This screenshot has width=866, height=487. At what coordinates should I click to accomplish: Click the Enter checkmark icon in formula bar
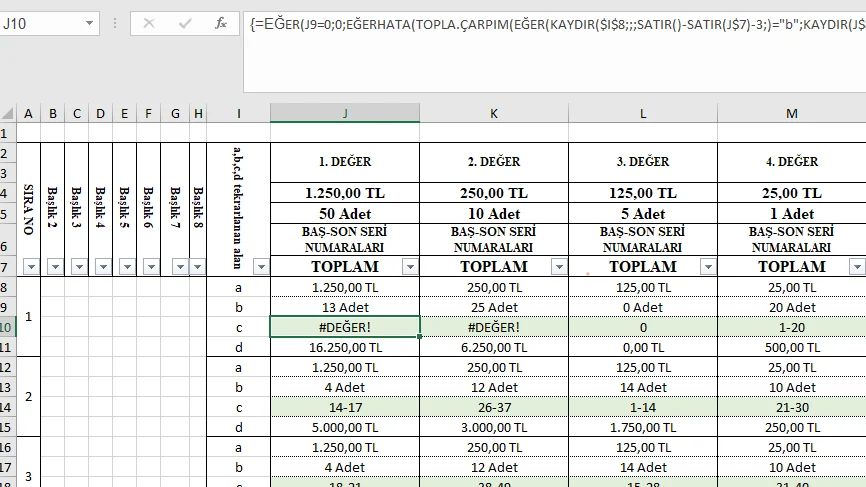tap(185, 23)
